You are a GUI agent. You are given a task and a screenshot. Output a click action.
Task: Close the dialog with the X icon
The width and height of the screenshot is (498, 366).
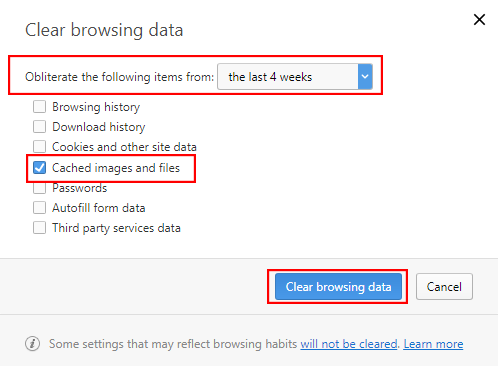click(479, 20)
